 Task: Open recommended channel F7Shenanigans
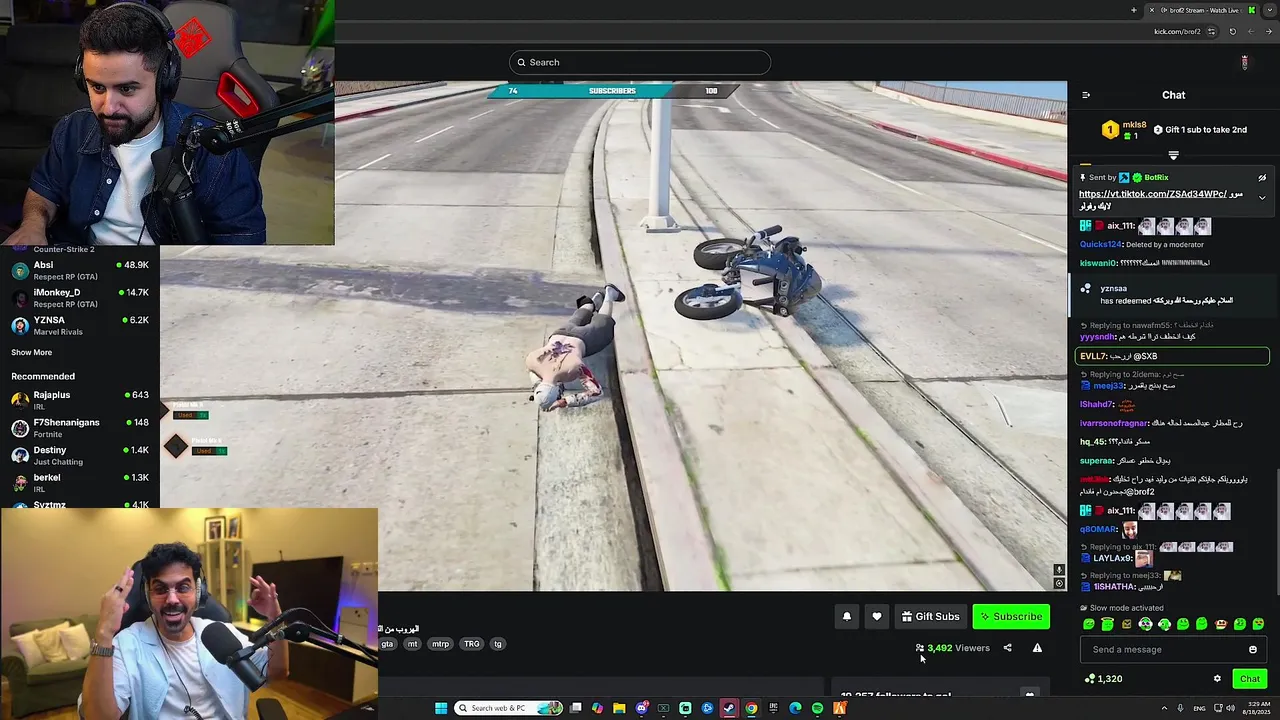tap(80, 427)
